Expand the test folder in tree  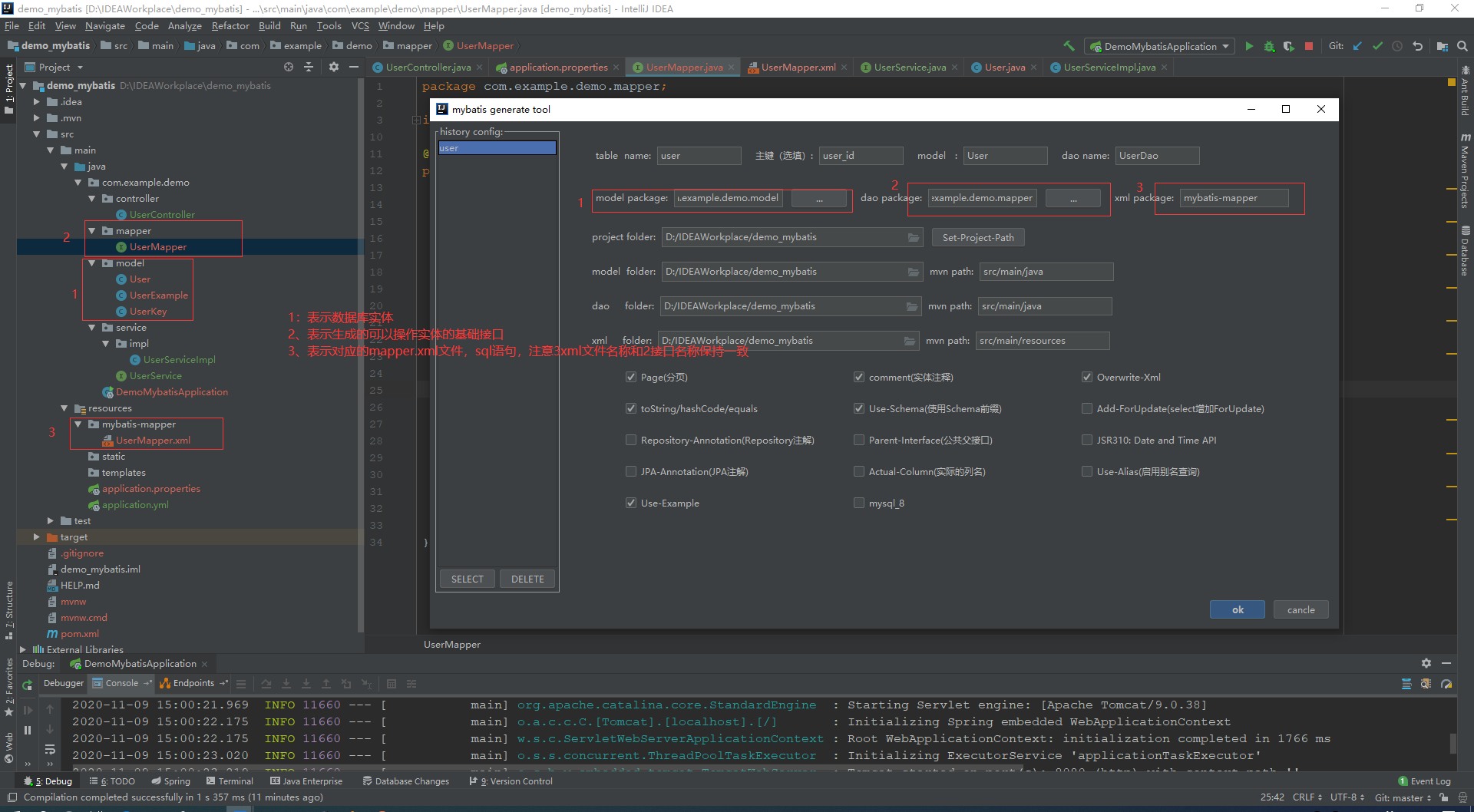pyautogui.click(x=50, y=520)
